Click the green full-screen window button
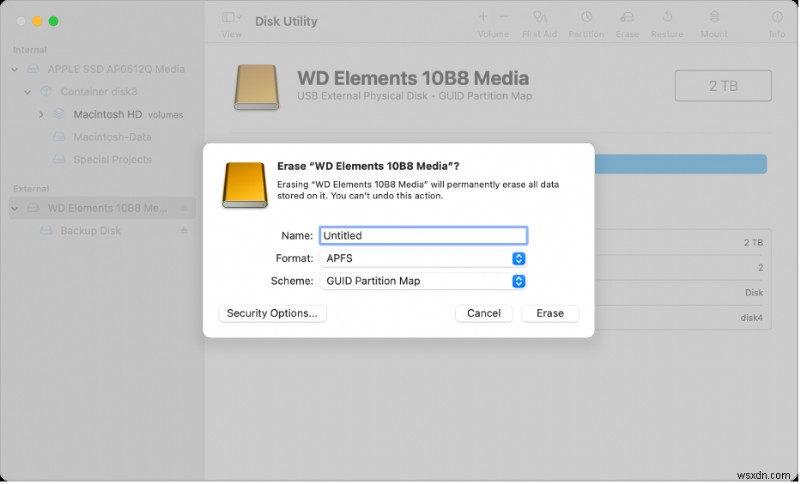 53,21
